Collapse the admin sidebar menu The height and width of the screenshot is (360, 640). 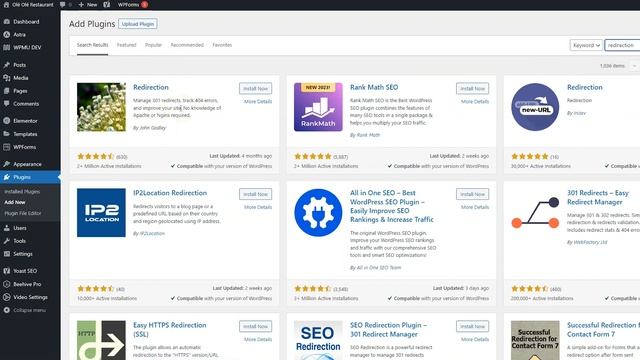click(29, 310)
